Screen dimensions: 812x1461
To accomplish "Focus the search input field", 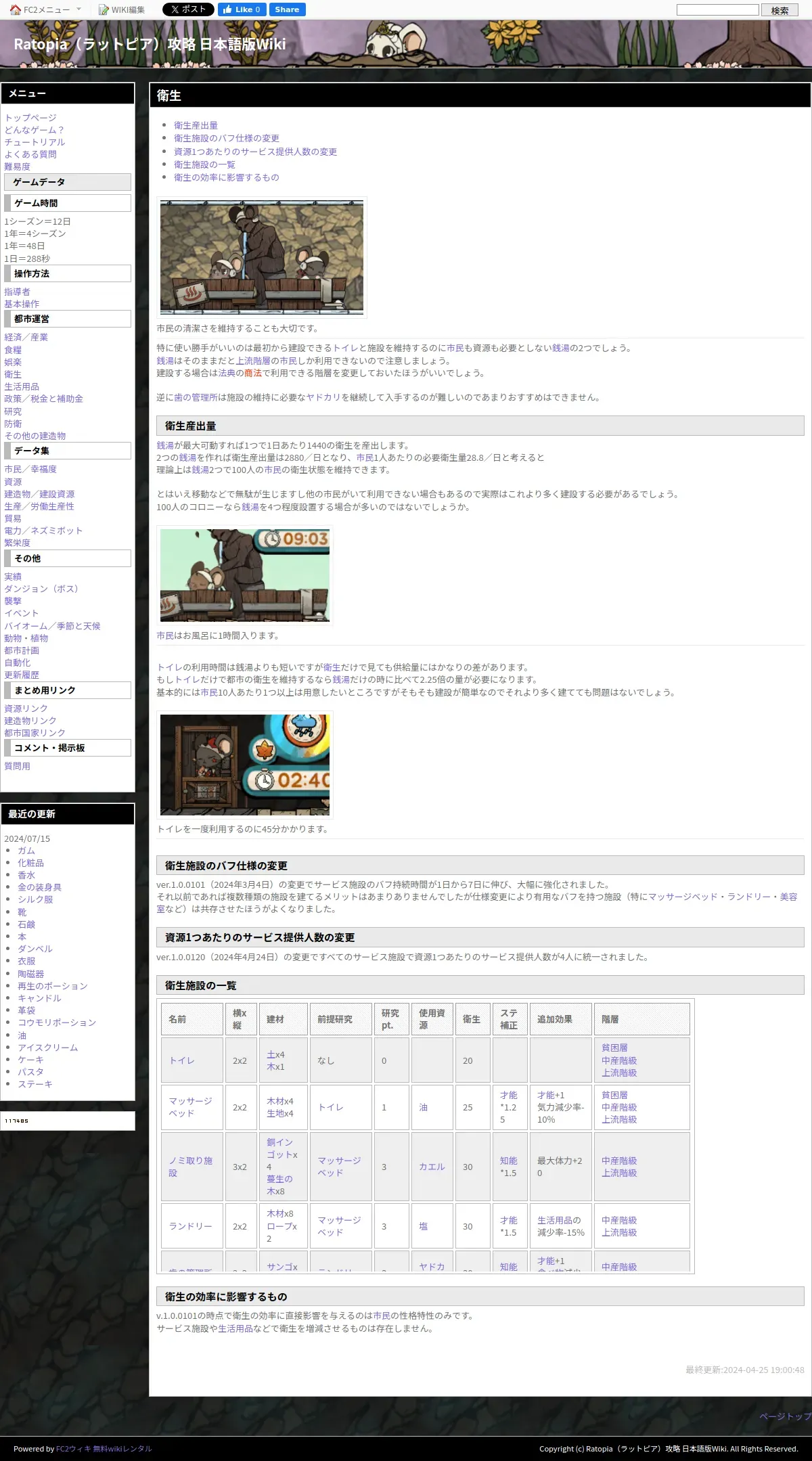I will pos(718,9).
